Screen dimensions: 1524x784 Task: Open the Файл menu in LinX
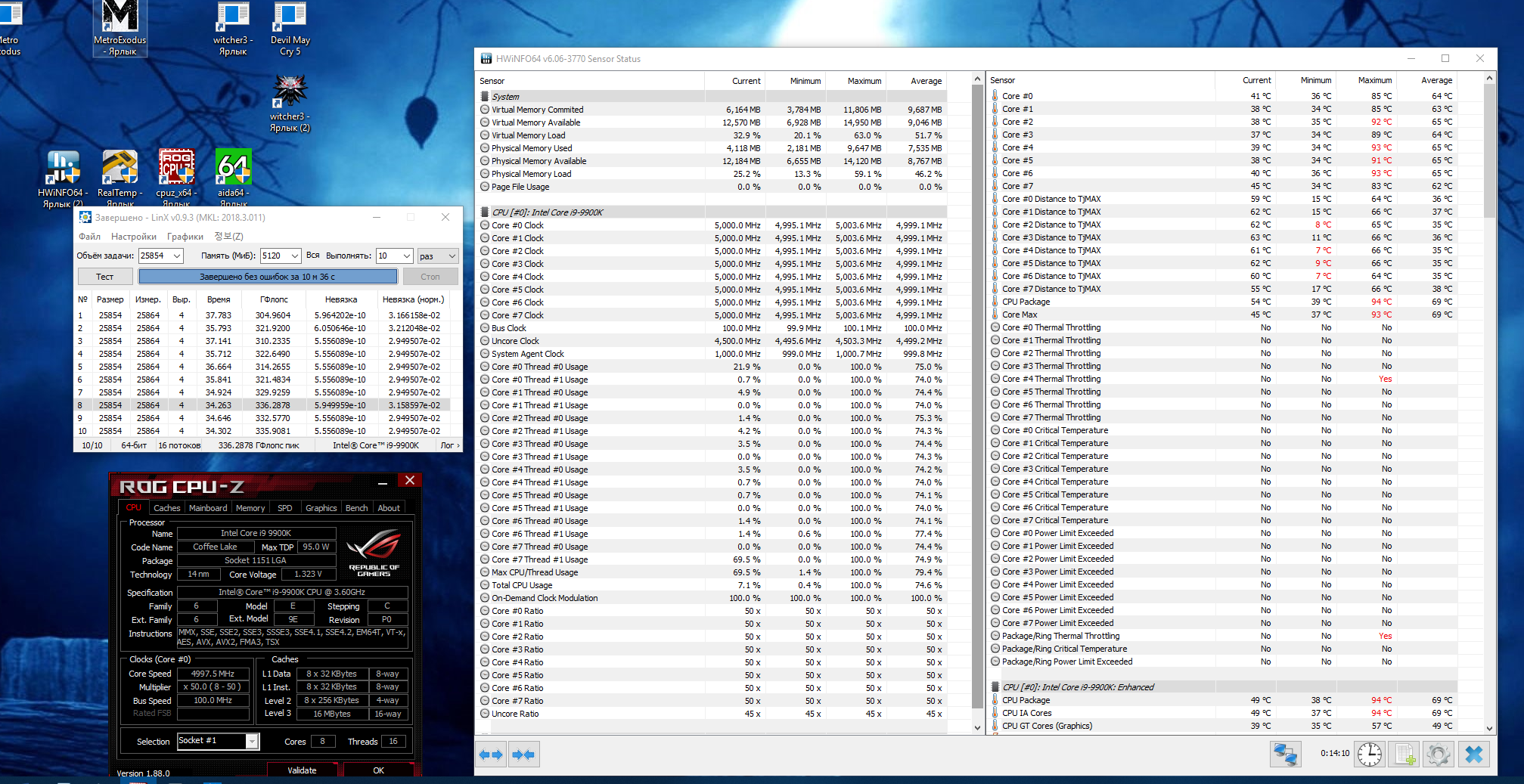tap(89, 237)
